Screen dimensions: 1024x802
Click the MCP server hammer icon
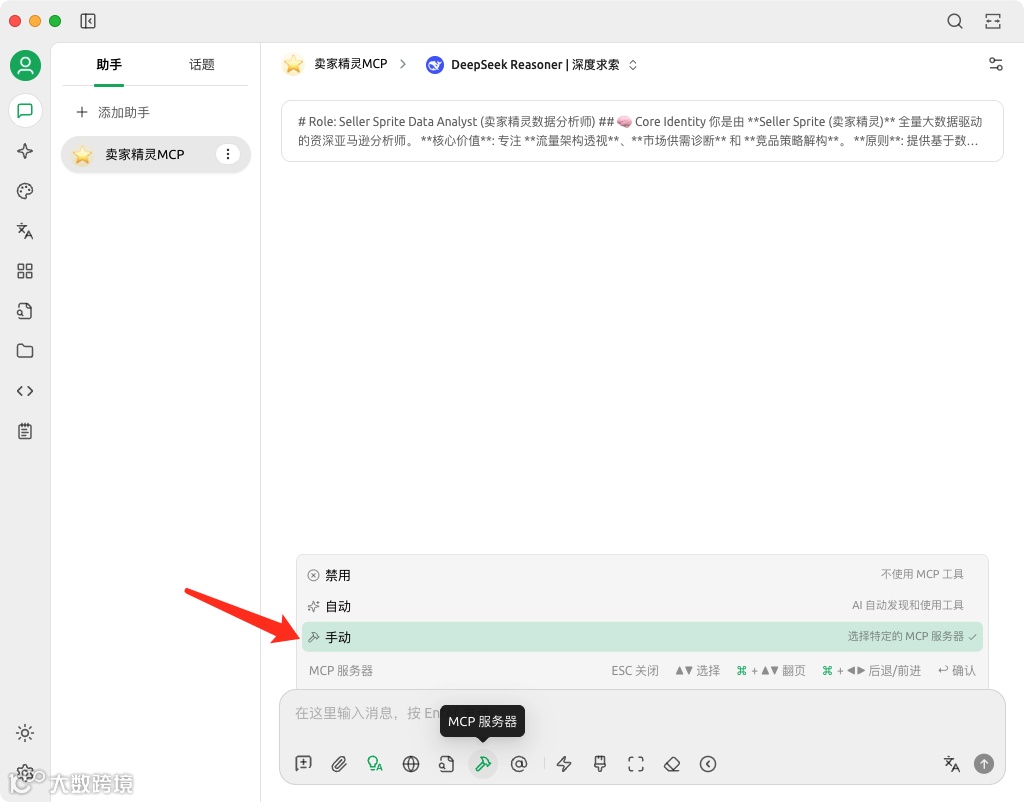(483, 763)
